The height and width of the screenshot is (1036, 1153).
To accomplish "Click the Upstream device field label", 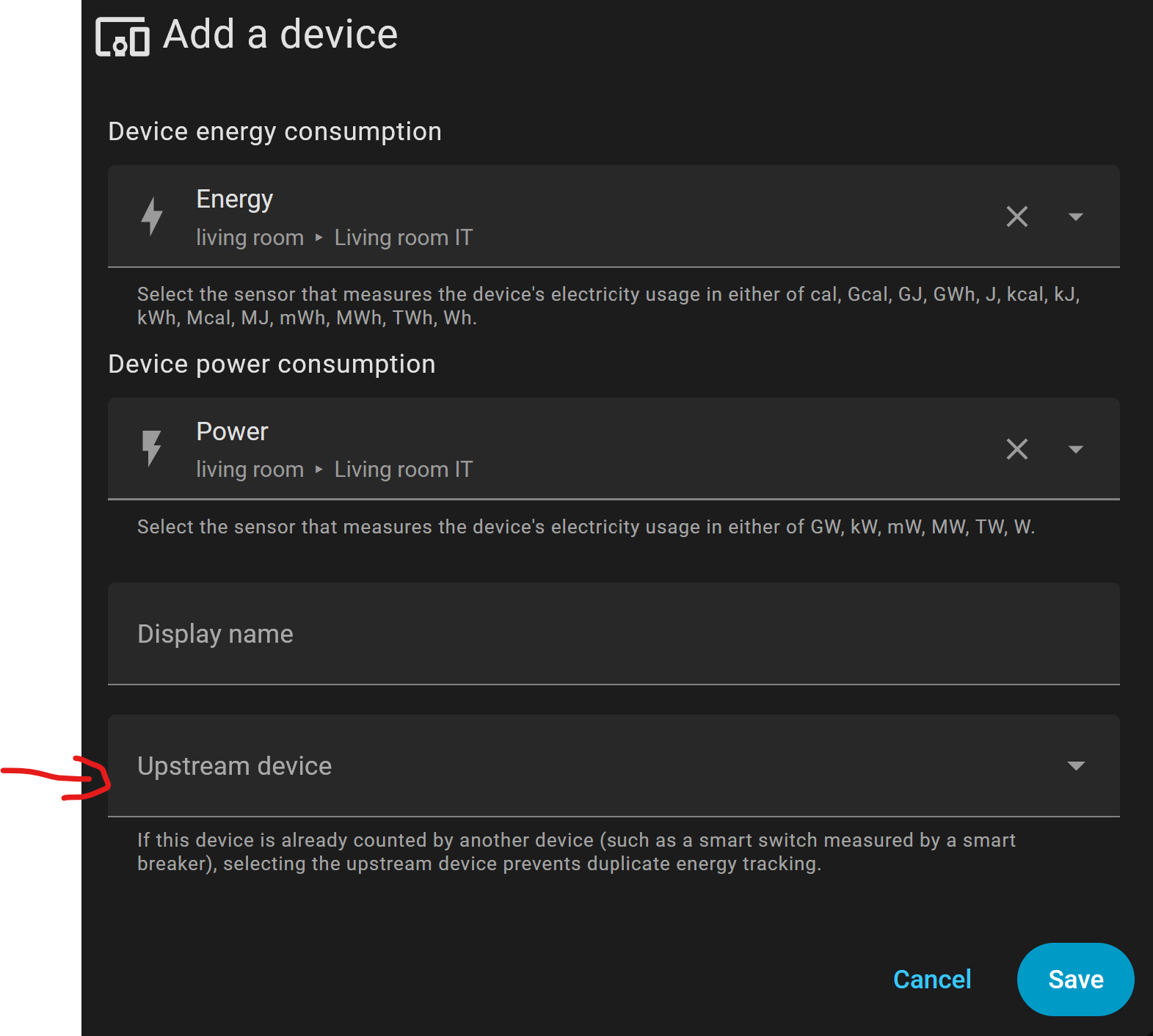I will [x=234, y=766].
